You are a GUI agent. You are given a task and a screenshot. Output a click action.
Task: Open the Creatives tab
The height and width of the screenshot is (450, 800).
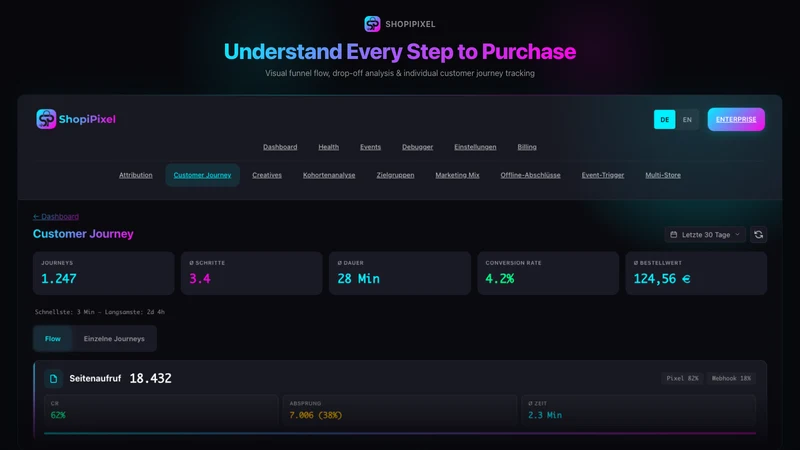[x=267, y=175]
